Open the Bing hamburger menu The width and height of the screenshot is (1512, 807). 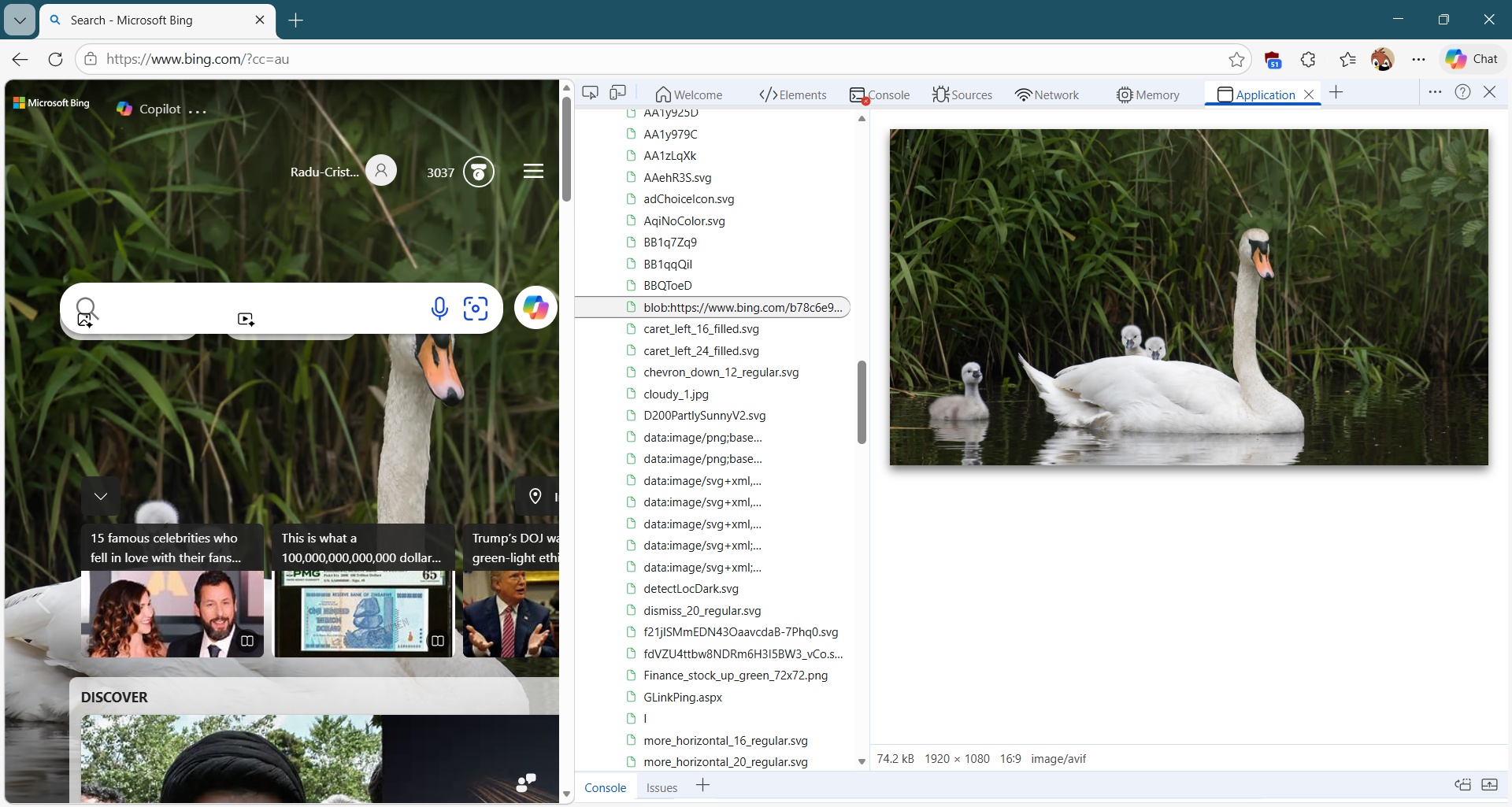pyautogui.click(x=533, y=172)
